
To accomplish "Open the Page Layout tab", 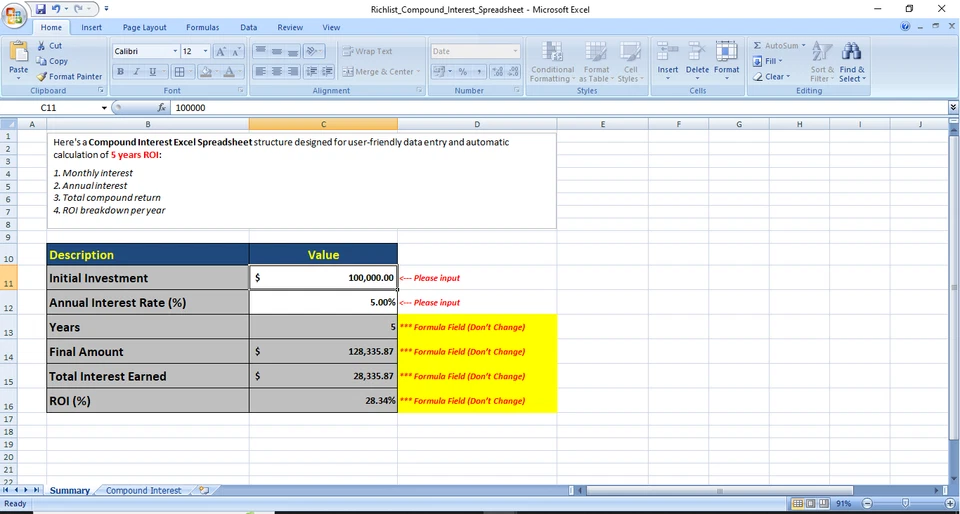I will (x=144, y=28).
